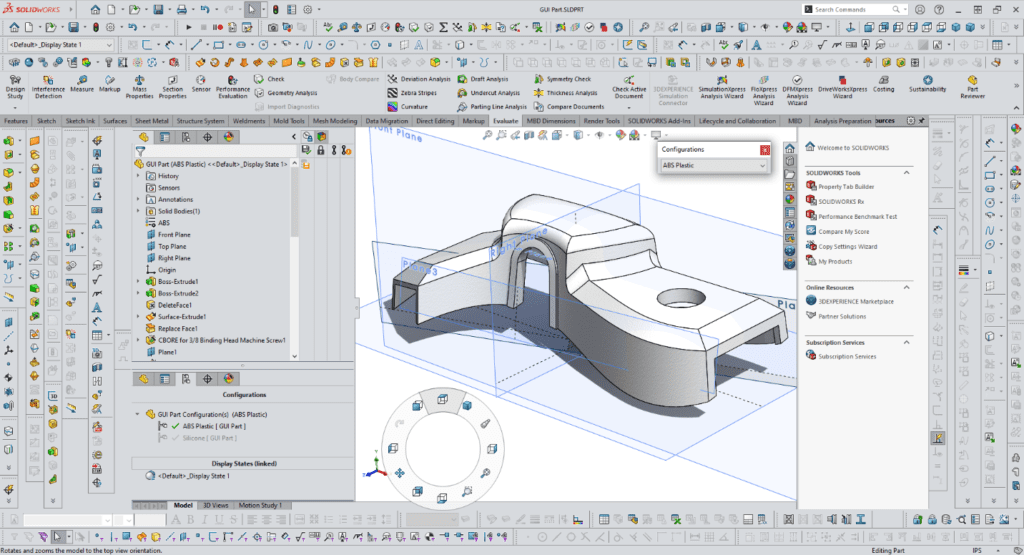Start Deviation Analysis

click(419, 79)
